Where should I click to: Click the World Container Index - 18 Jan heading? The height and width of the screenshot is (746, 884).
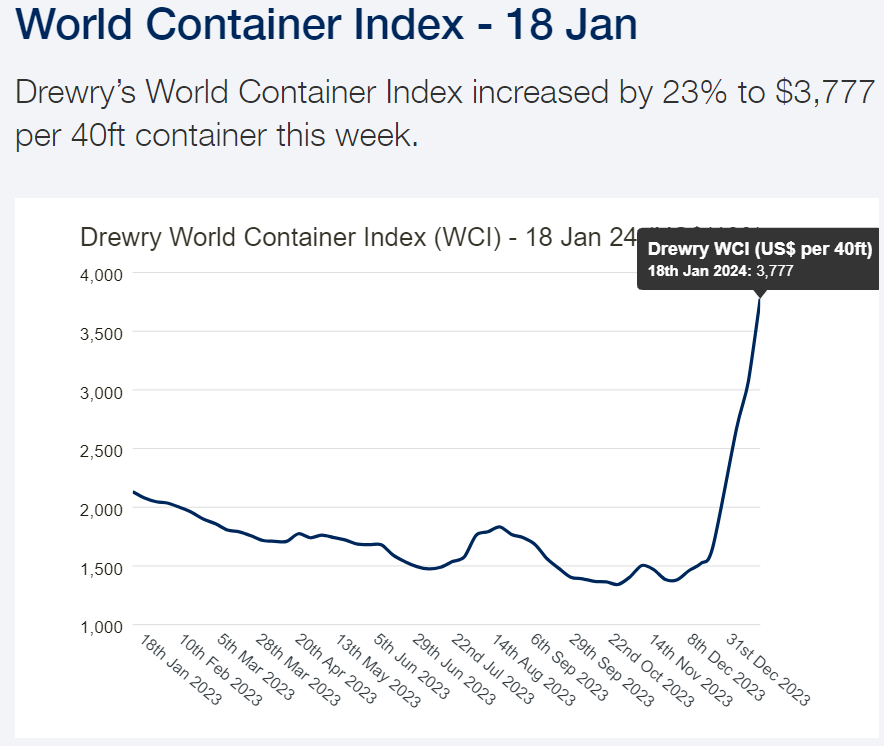point(326,24)
